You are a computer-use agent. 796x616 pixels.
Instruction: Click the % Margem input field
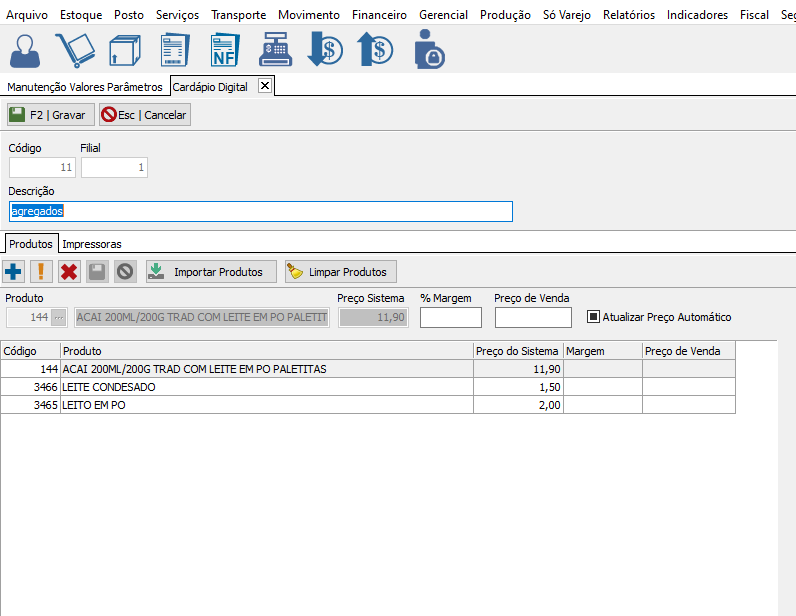pyautogui.click(x=450, y=317)
